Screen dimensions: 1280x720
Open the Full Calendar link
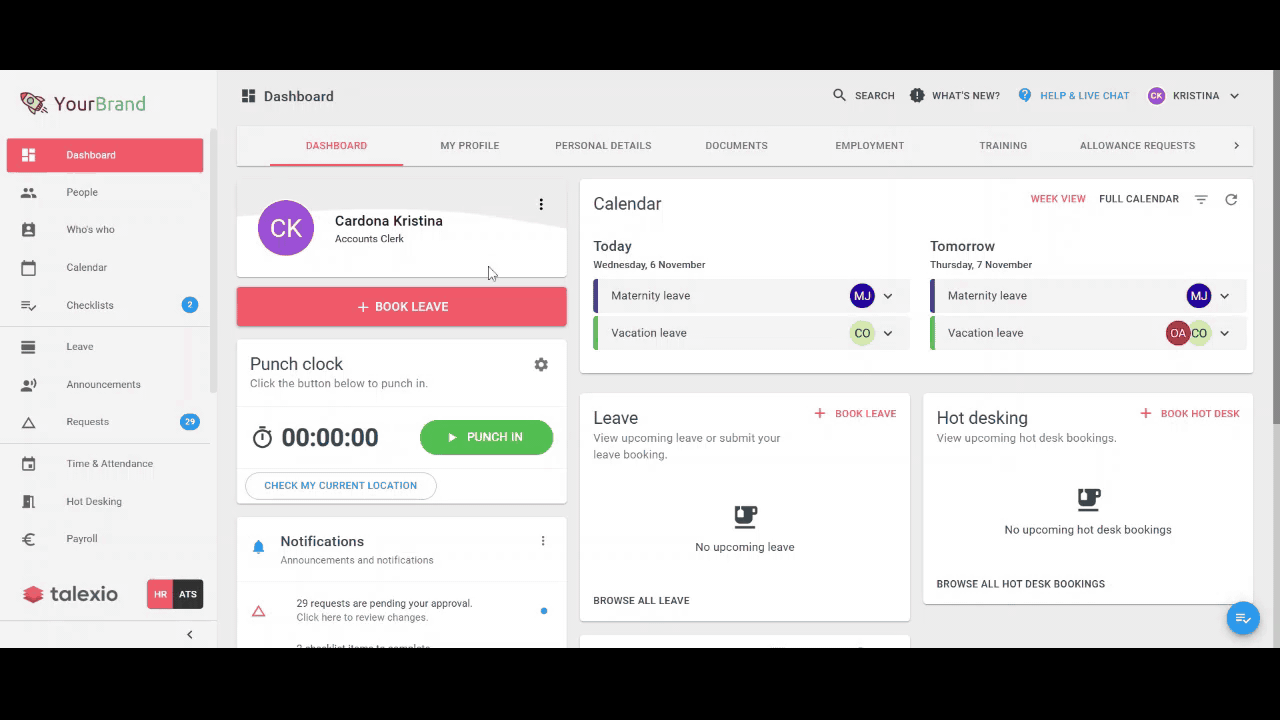click(1139, 199)
